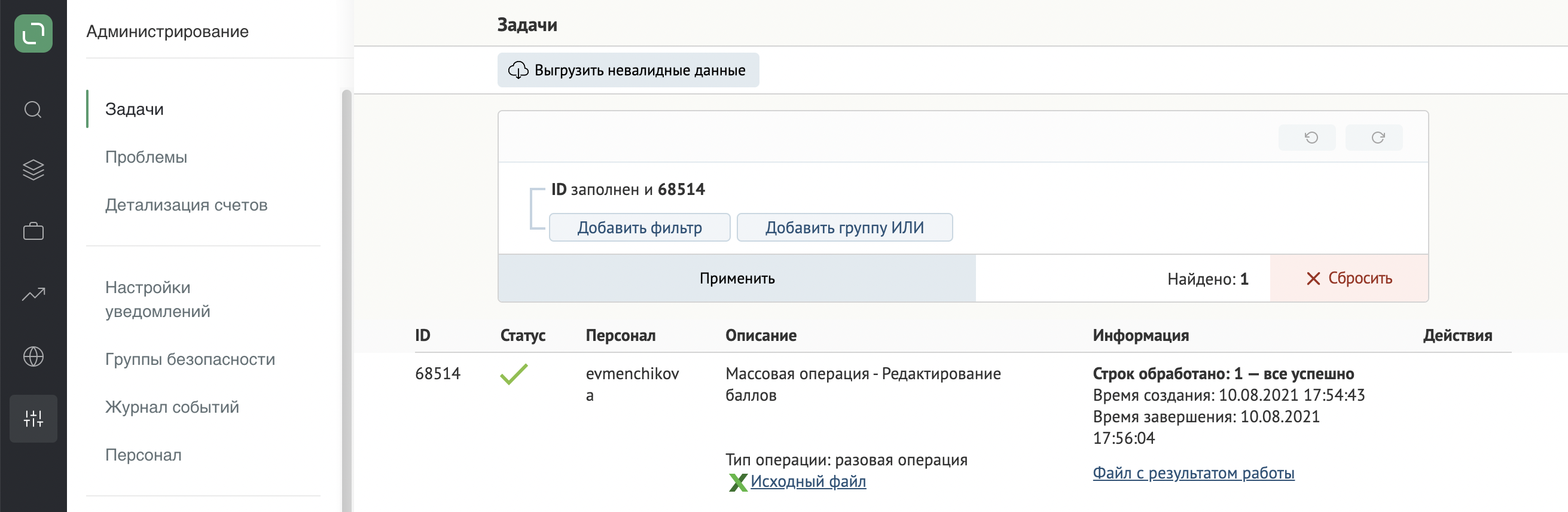
Task: Open Проблемы menu item
Action: [146, 157]
